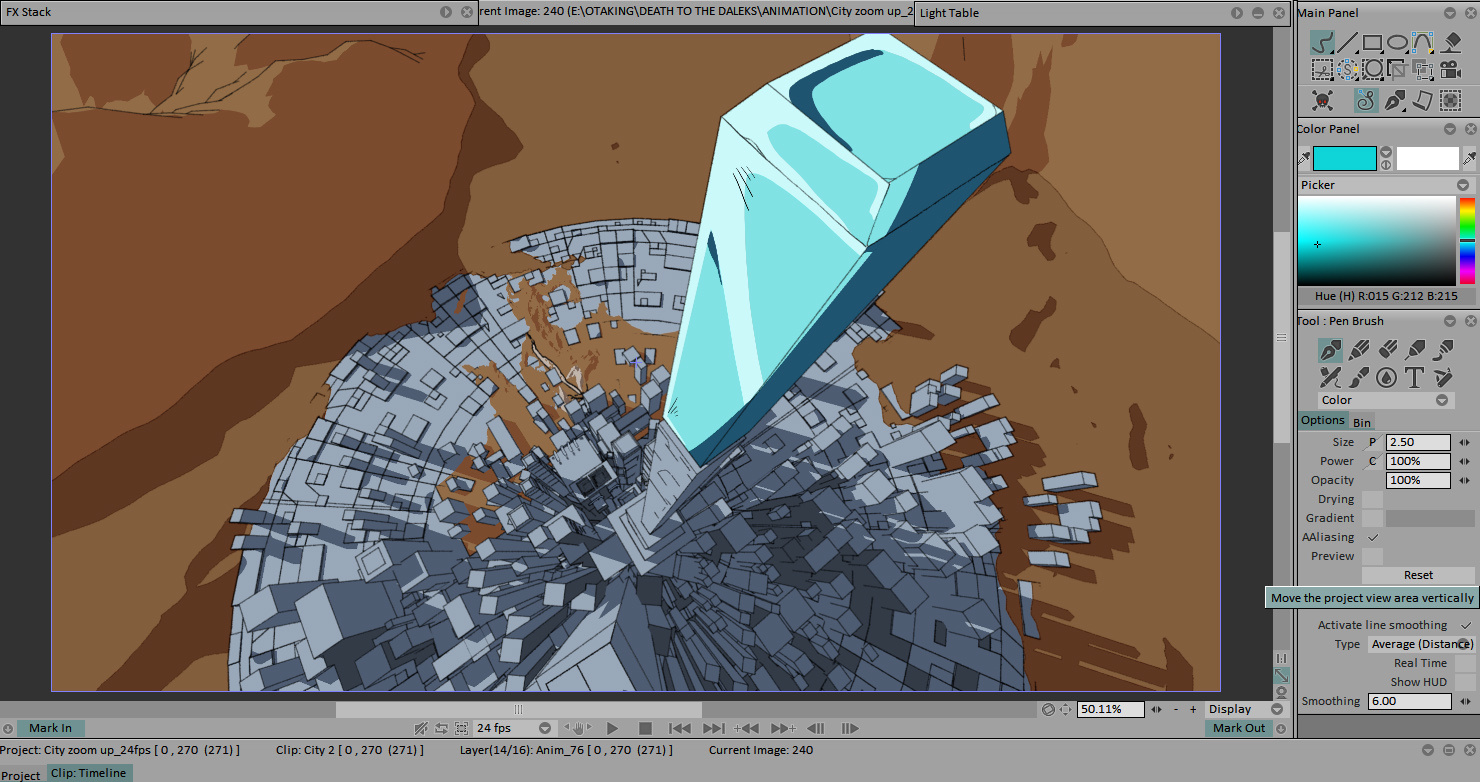The width and height of the screenshot is (1480, 782).
Task: Select the water drop brush tool
Action: 1386,377
